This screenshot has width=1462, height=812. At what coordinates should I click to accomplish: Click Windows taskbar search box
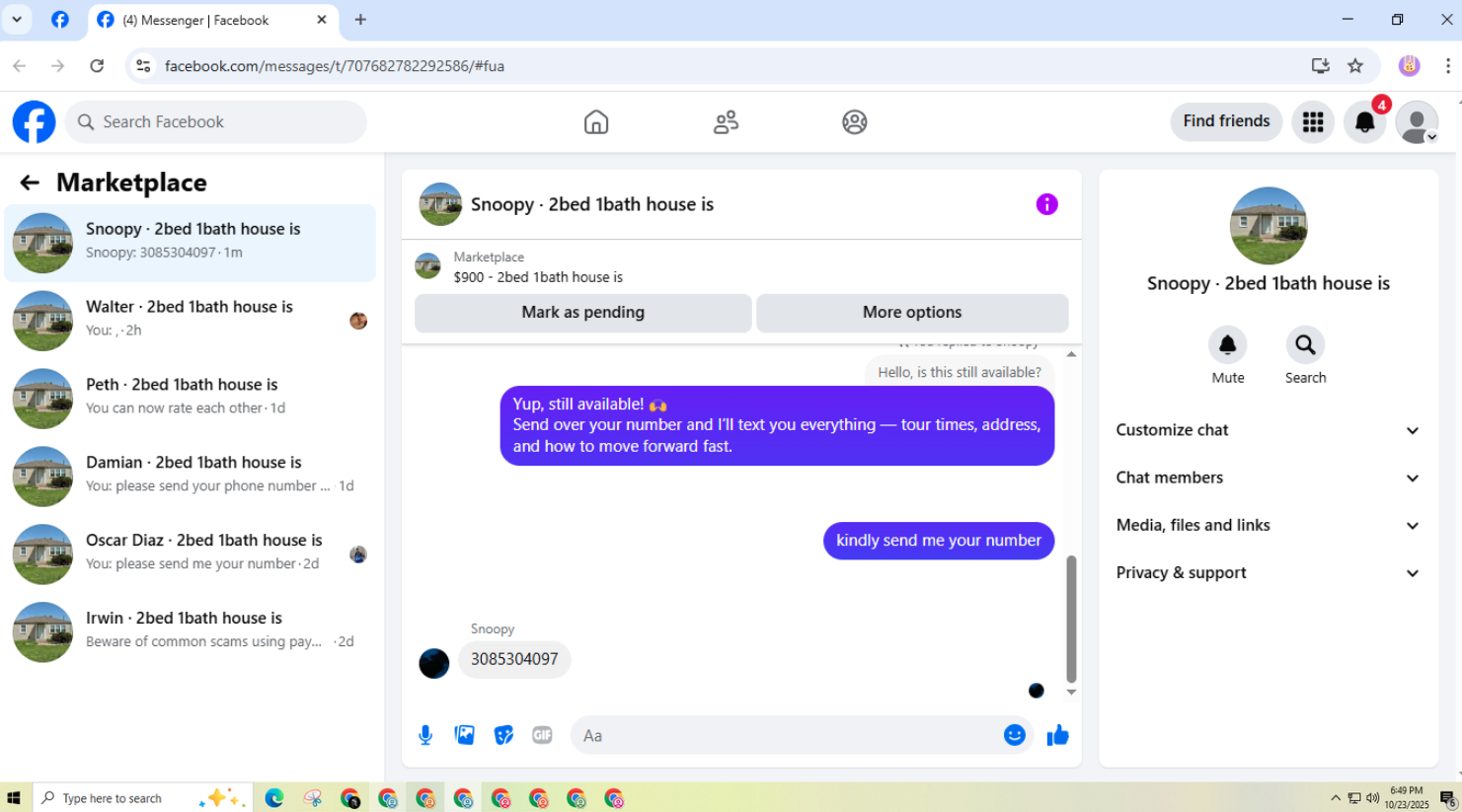tap(143, 798)
